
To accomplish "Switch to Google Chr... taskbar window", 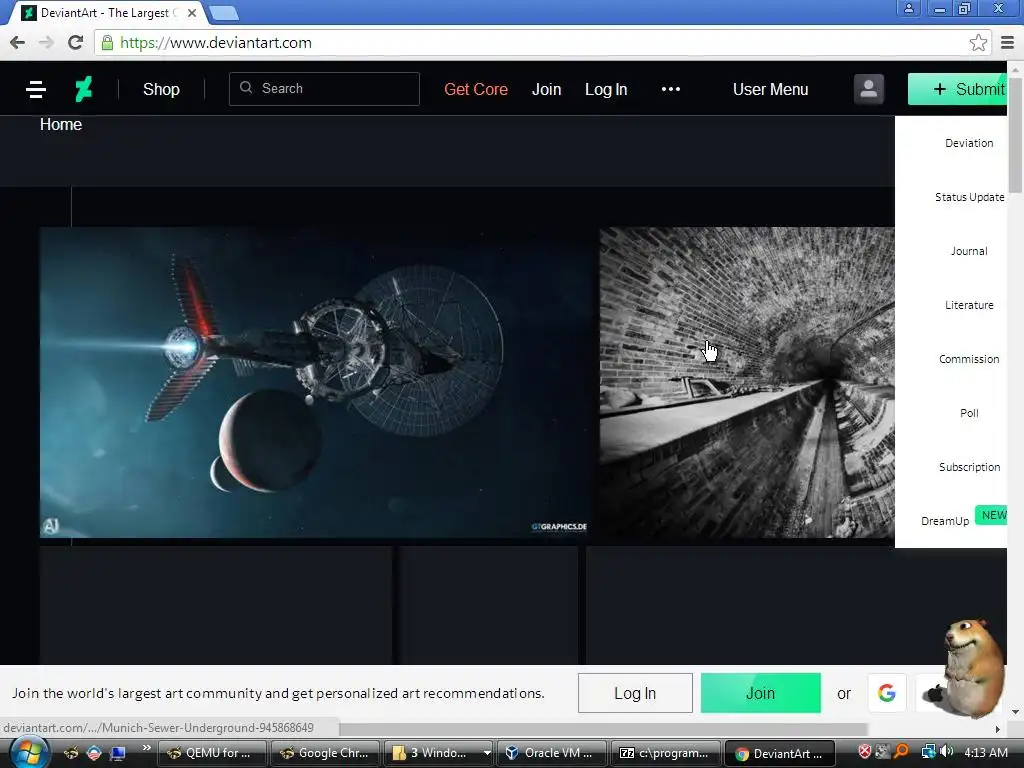I will coord(325,753).
